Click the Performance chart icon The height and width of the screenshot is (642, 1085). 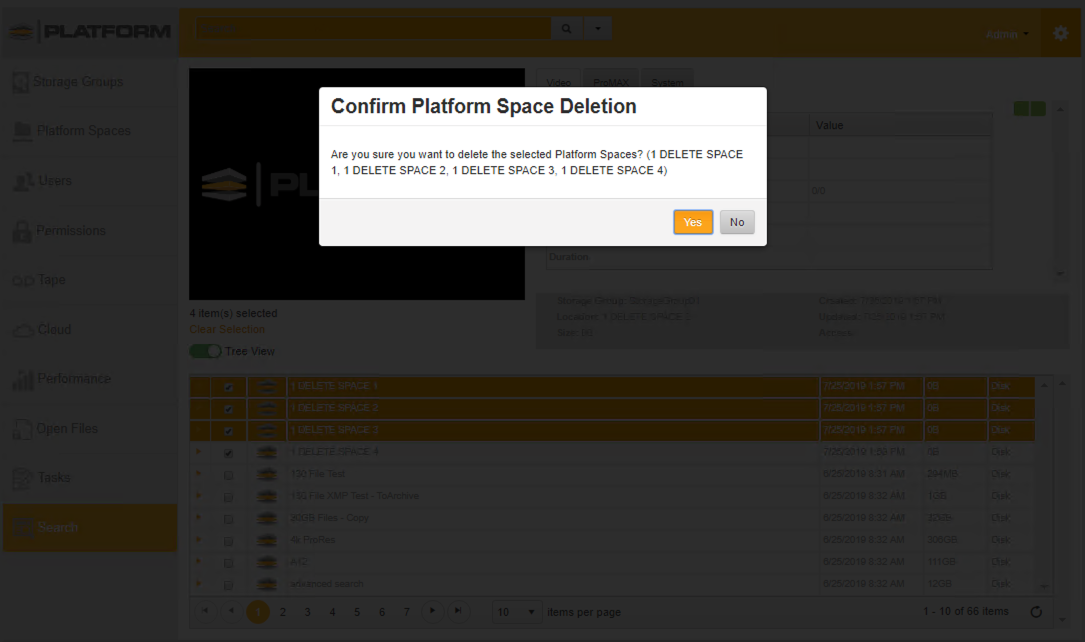point(23,379)
